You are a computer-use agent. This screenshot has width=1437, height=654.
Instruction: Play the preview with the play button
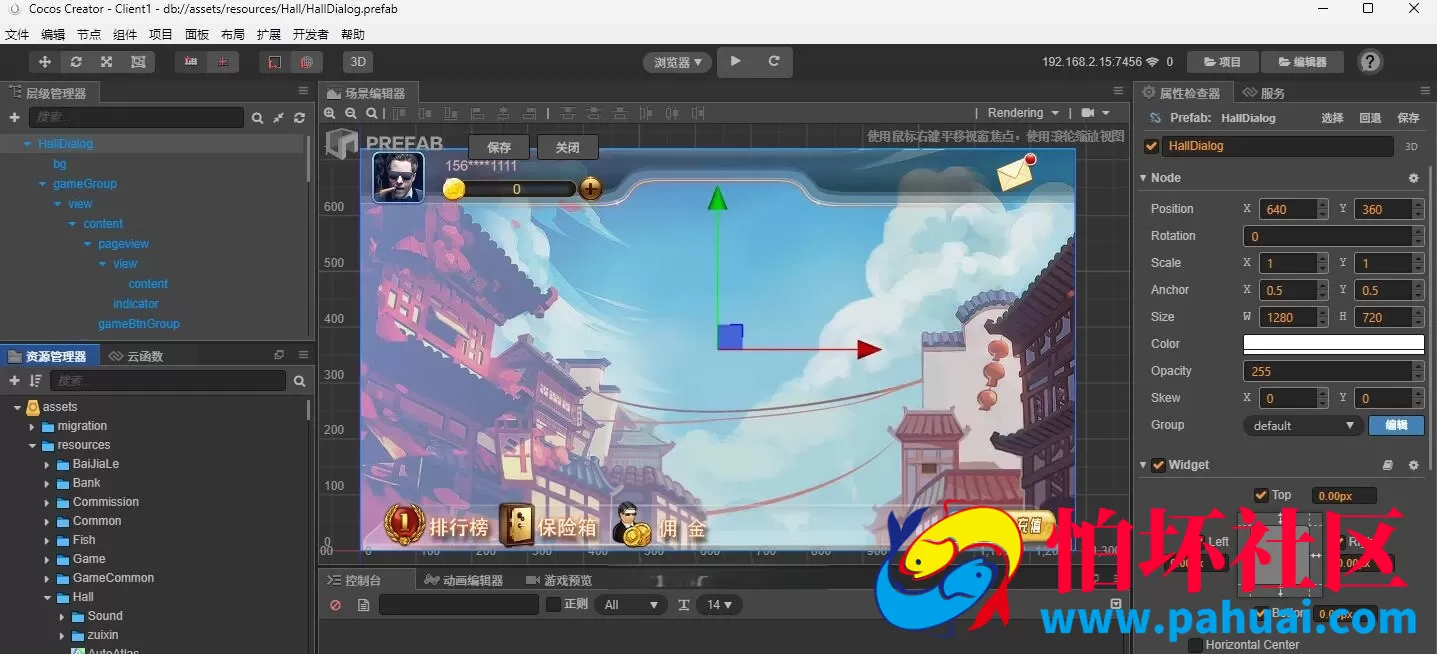(736, 61)
